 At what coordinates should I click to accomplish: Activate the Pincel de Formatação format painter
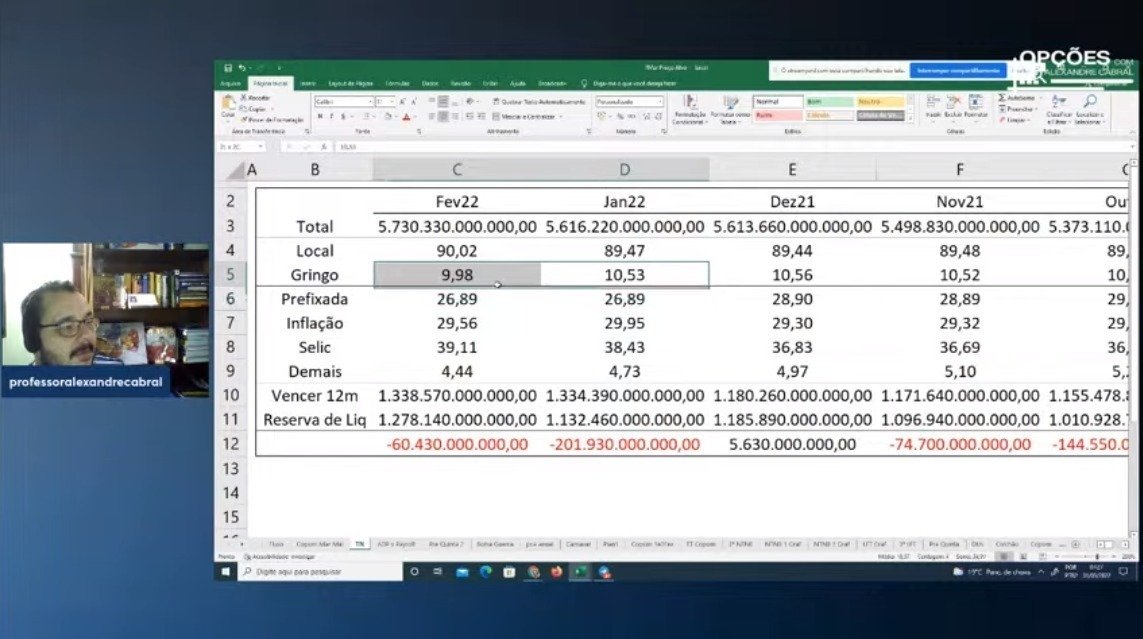272,119
